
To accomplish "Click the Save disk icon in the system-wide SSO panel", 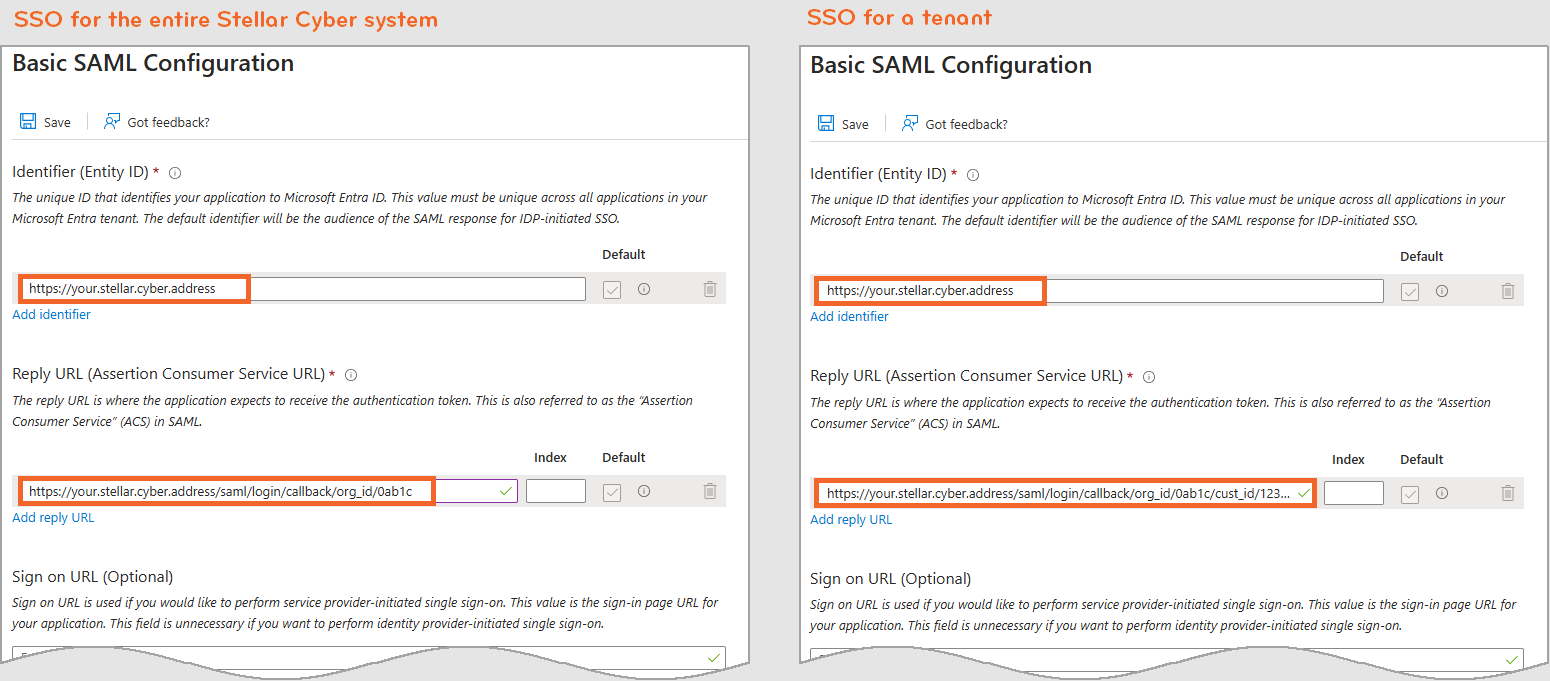I will [x=28, y=122].
